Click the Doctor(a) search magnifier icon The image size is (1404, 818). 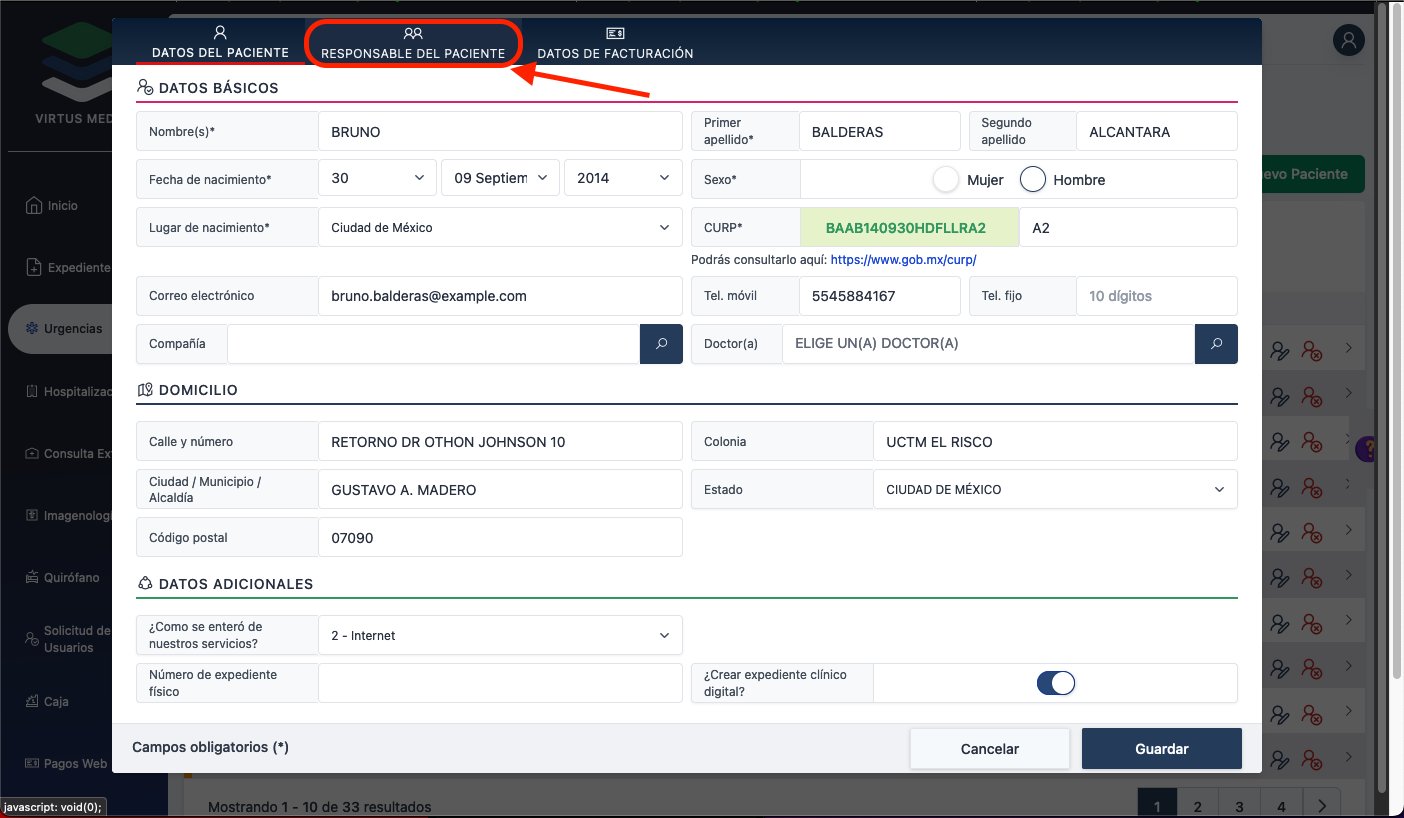(x=1216, y=344)
